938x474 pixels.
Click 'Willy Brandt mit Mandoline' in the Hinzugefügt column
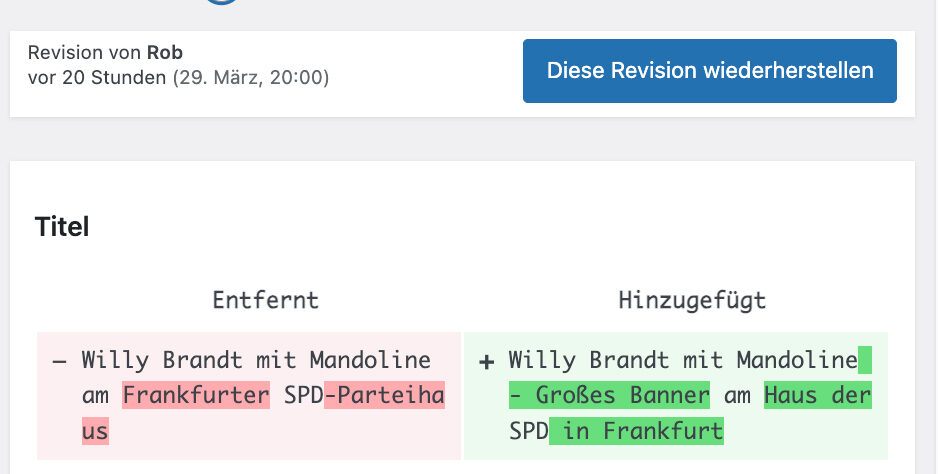coord(683,360)
